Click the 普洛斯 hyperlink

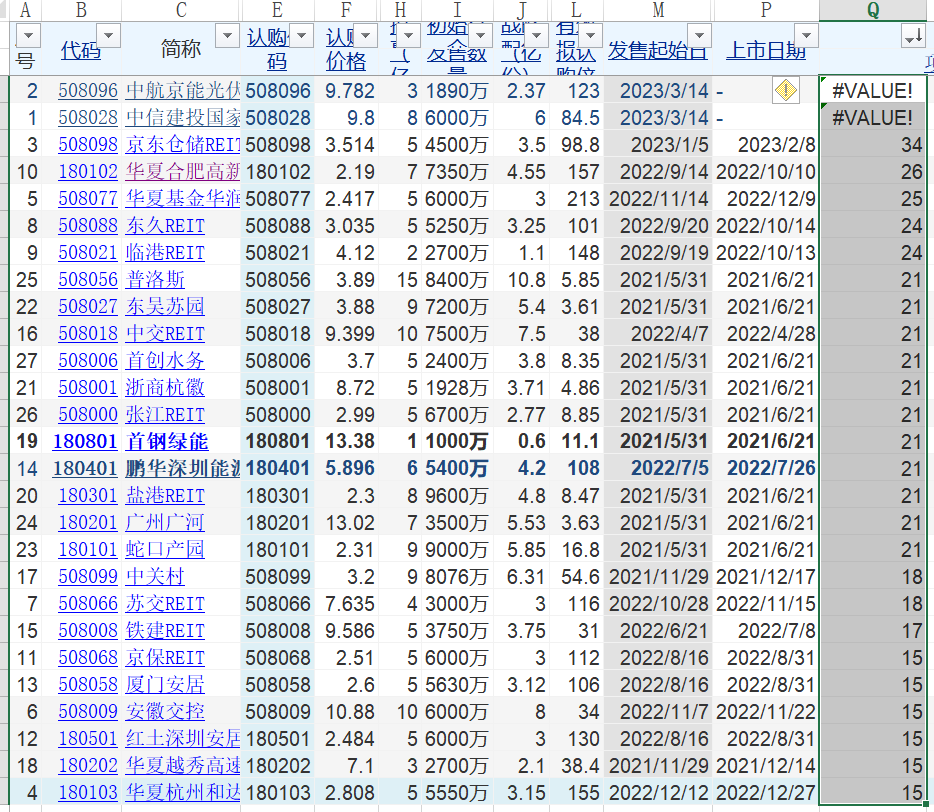coord(155,280)
